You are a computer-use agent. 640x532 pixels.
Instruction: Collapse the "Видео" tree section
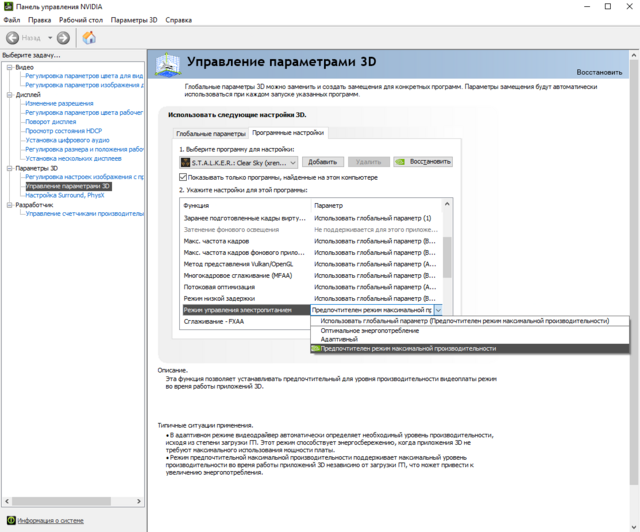pyautogui.click(x=8, y=67)
